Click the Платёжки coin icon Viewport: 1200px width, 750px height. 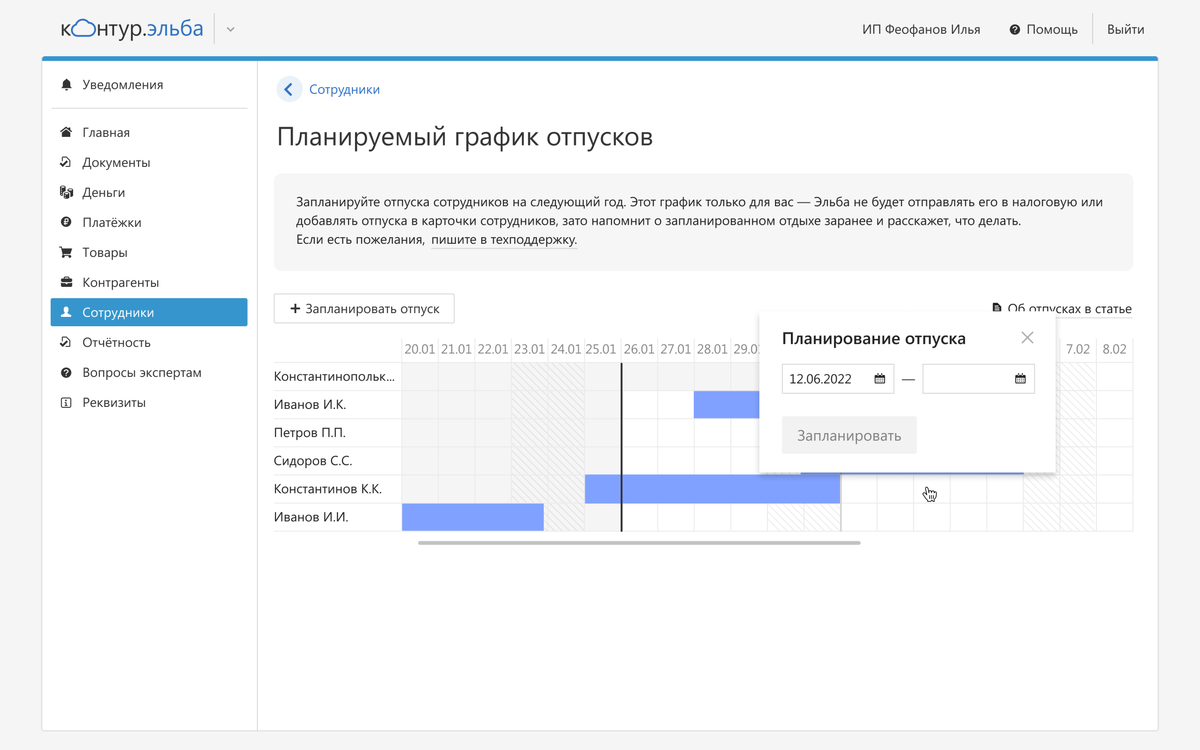(67, 222)
